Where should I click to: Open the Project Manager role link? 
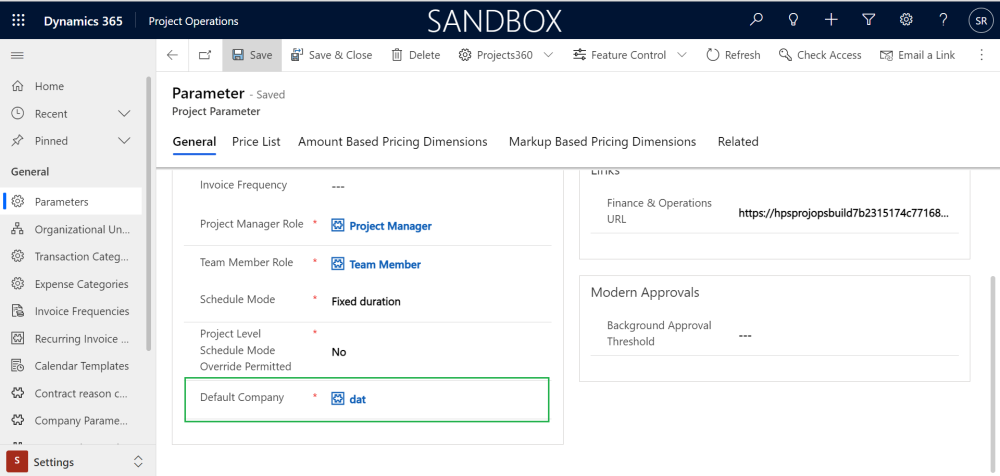point(390,226)
